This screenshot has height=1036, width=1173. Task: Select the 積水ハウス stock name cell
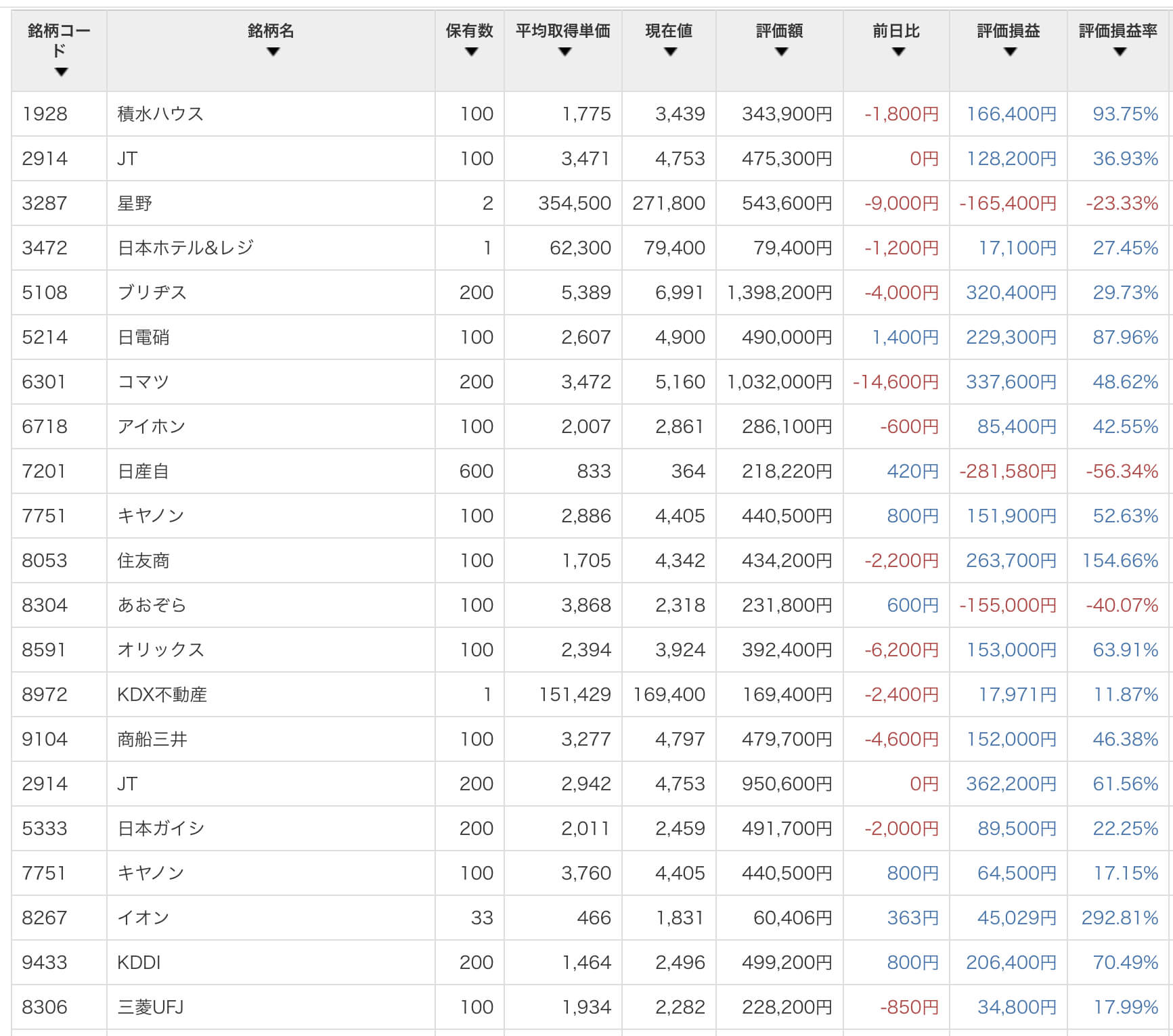point(160,114)
